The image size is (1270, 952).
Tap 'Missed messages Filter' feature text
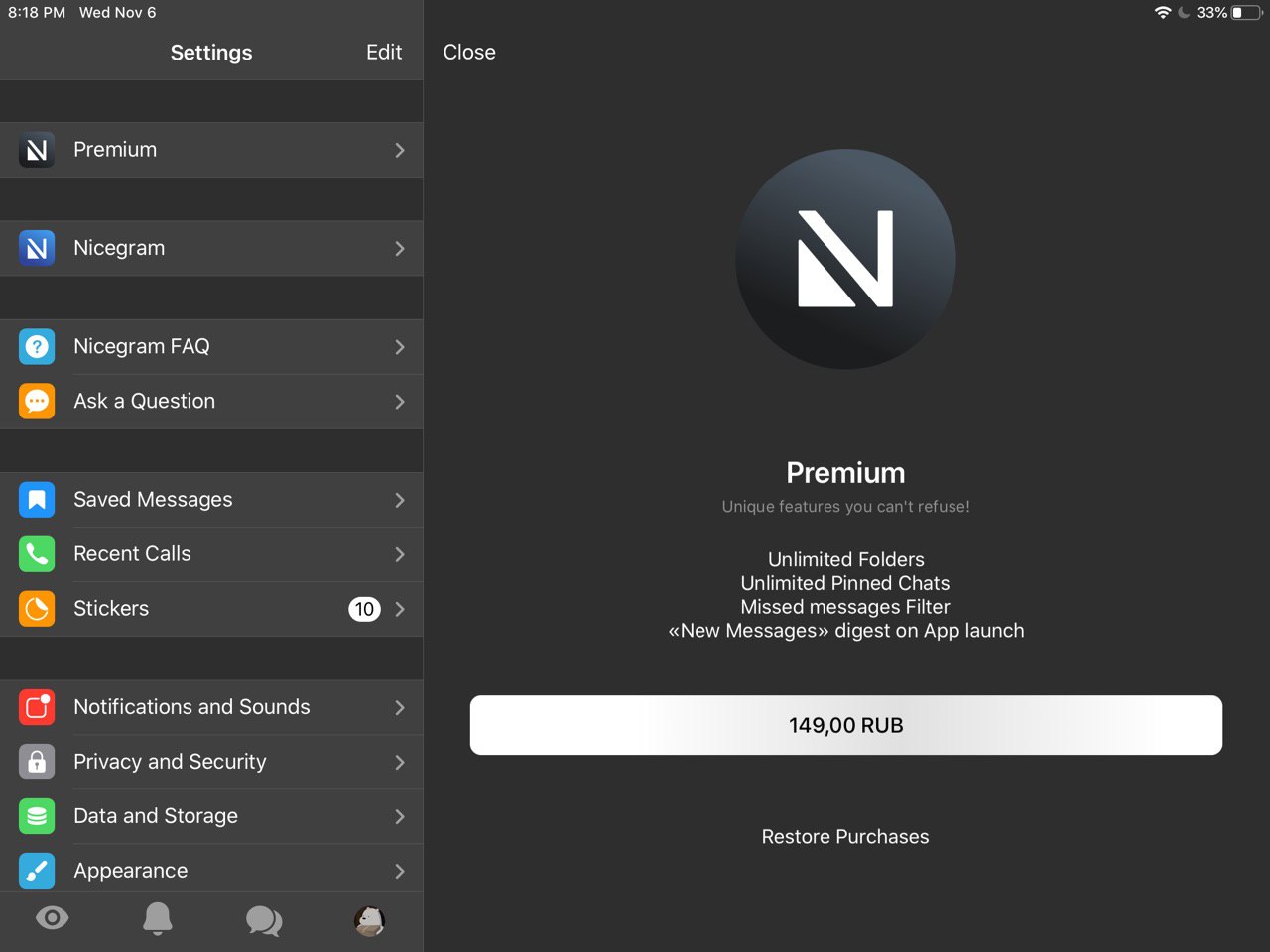click(x=845, y=606)
